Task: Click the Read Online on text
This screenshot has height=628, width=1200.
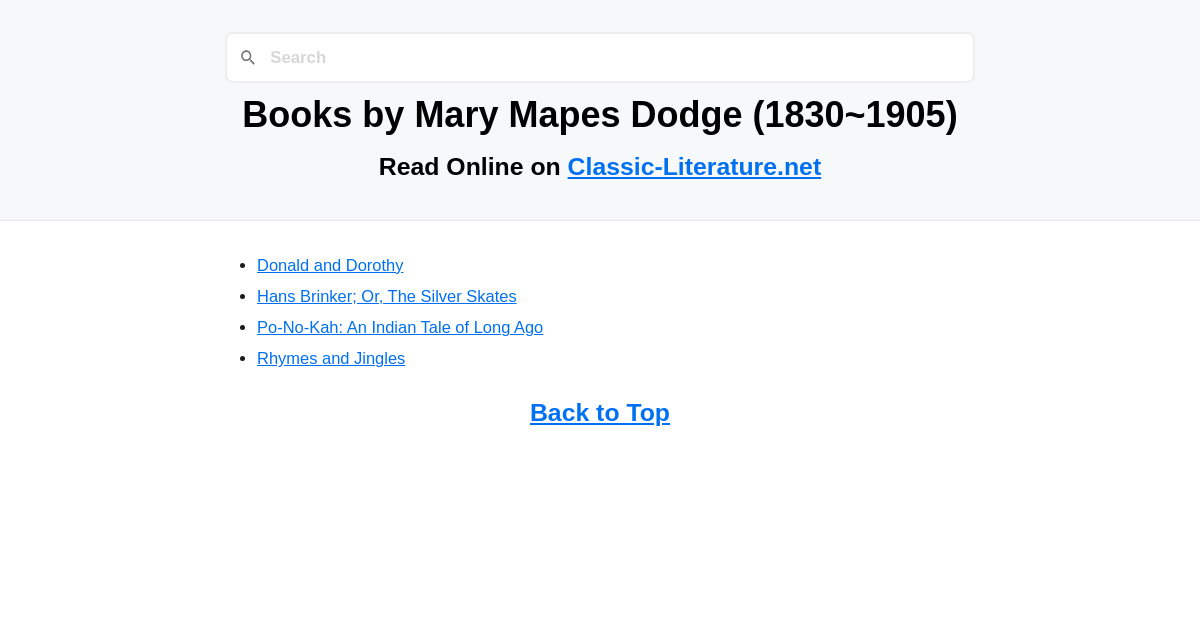Action: (x=470, y=166)
